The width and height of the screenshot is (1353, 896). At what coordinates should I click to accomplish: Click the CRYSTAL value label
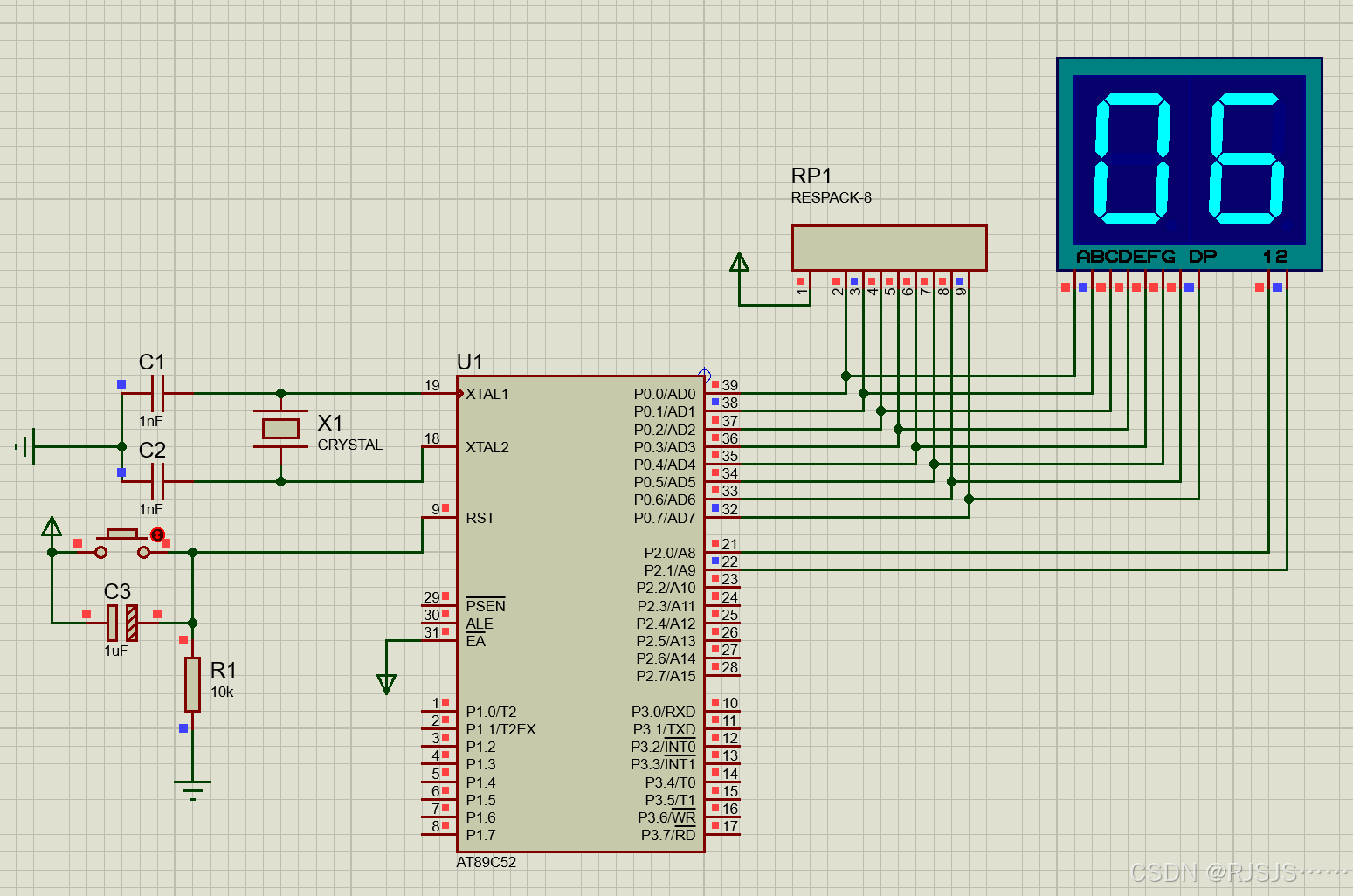(350, 445)
